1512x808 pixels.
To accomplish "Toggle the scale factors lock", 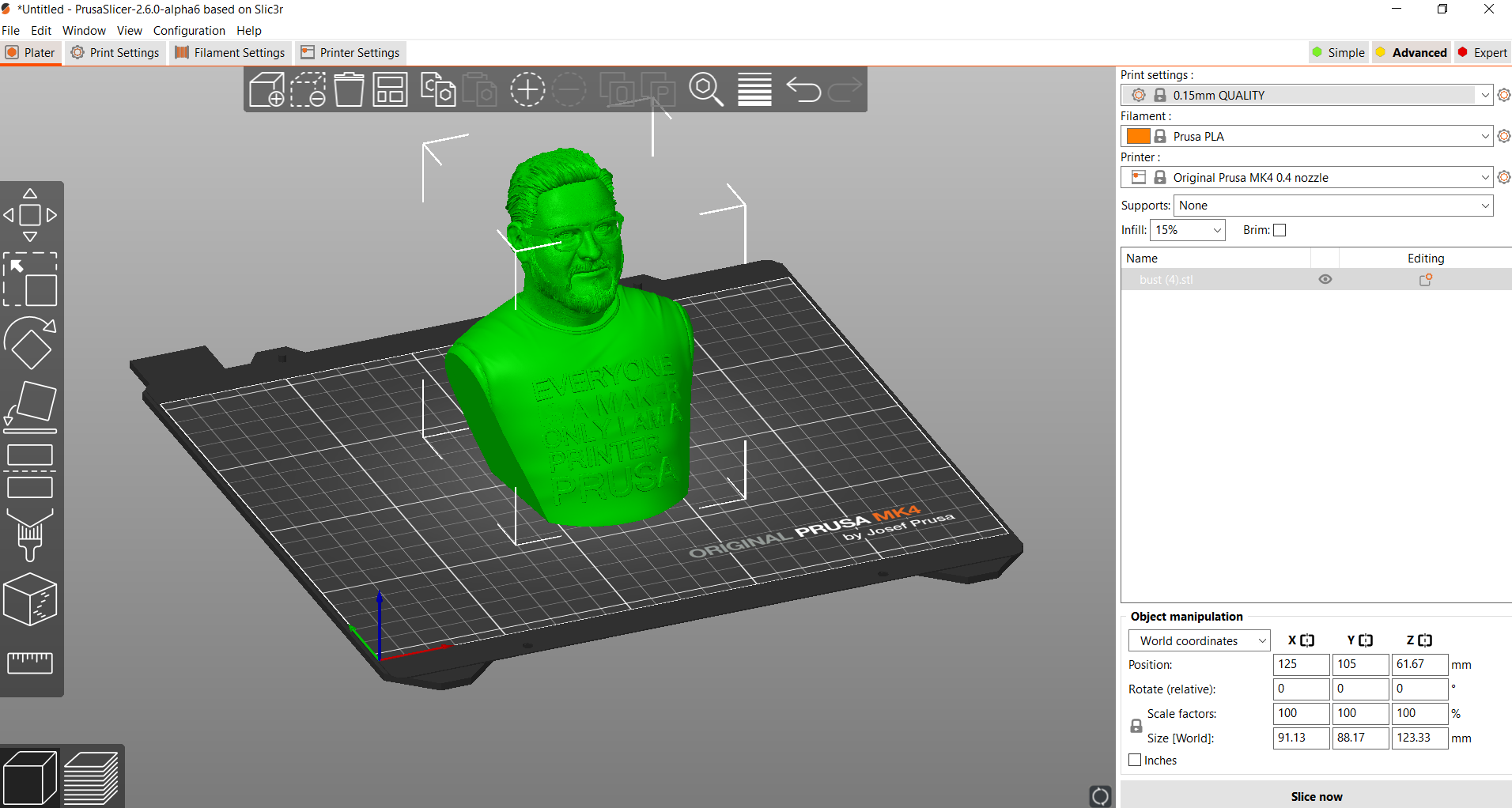I will 1136,726.
